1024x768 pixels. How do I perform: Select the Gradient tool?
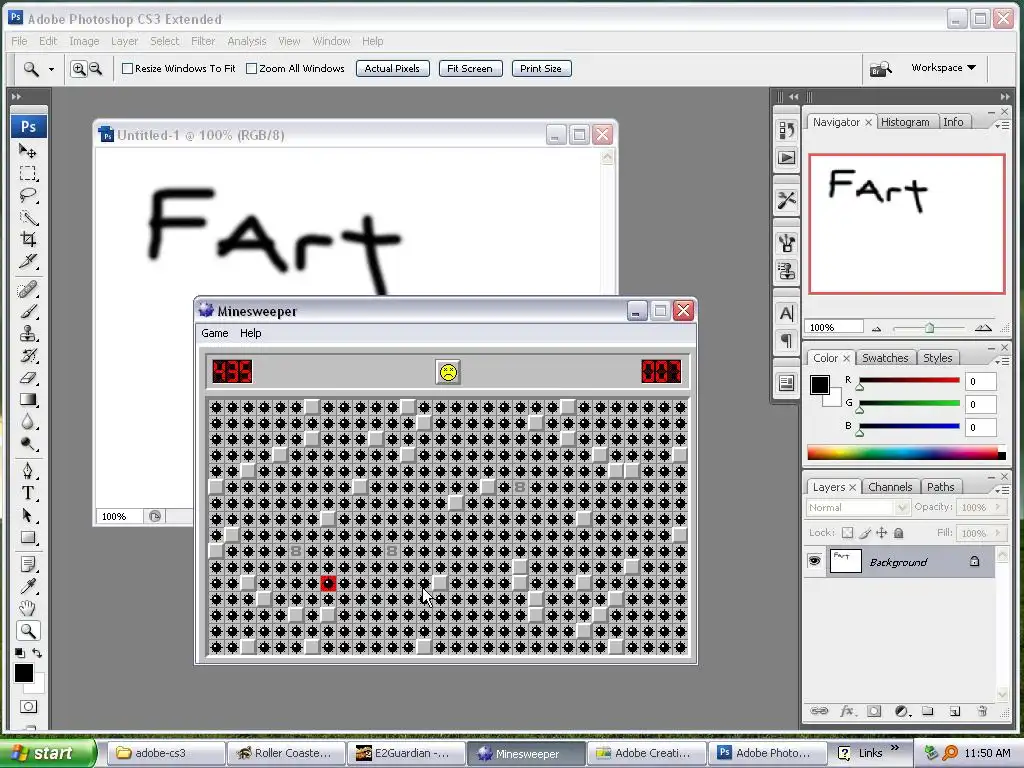click(x=27, y=400)
